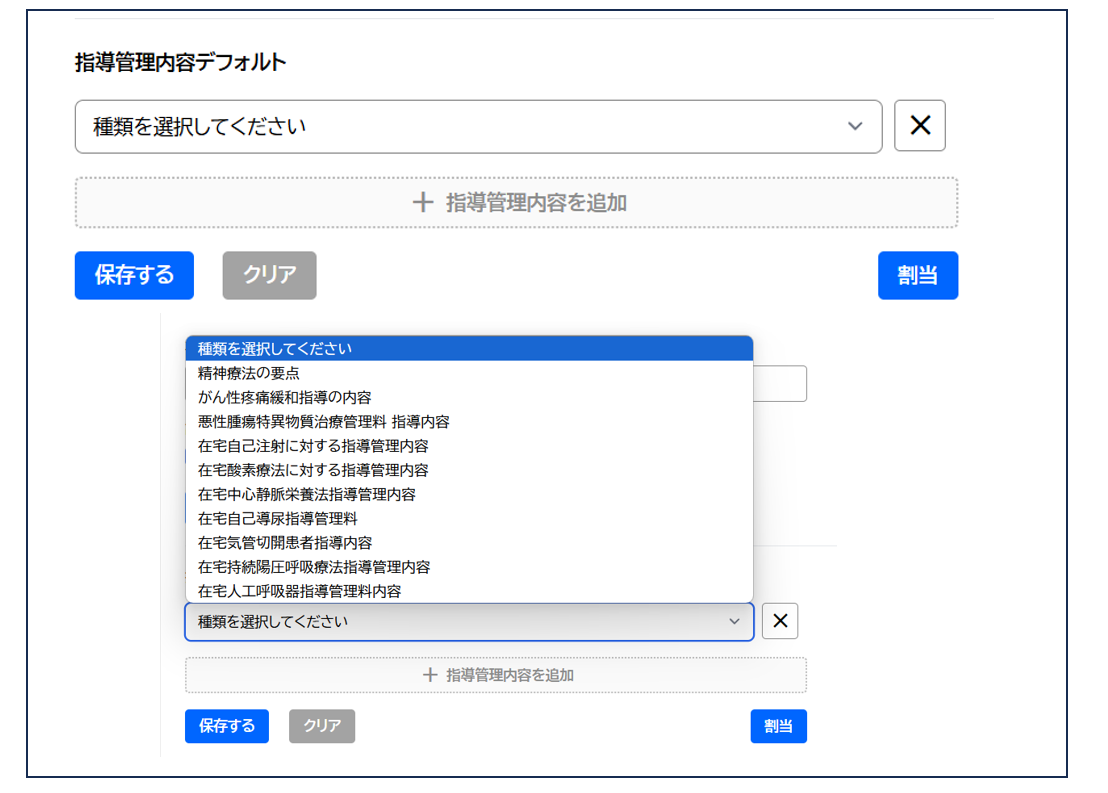This screenshot has height=793, width=1108.
Task: Expand the top 種類を選択してください dropdown
Action: tap(478, 126)
